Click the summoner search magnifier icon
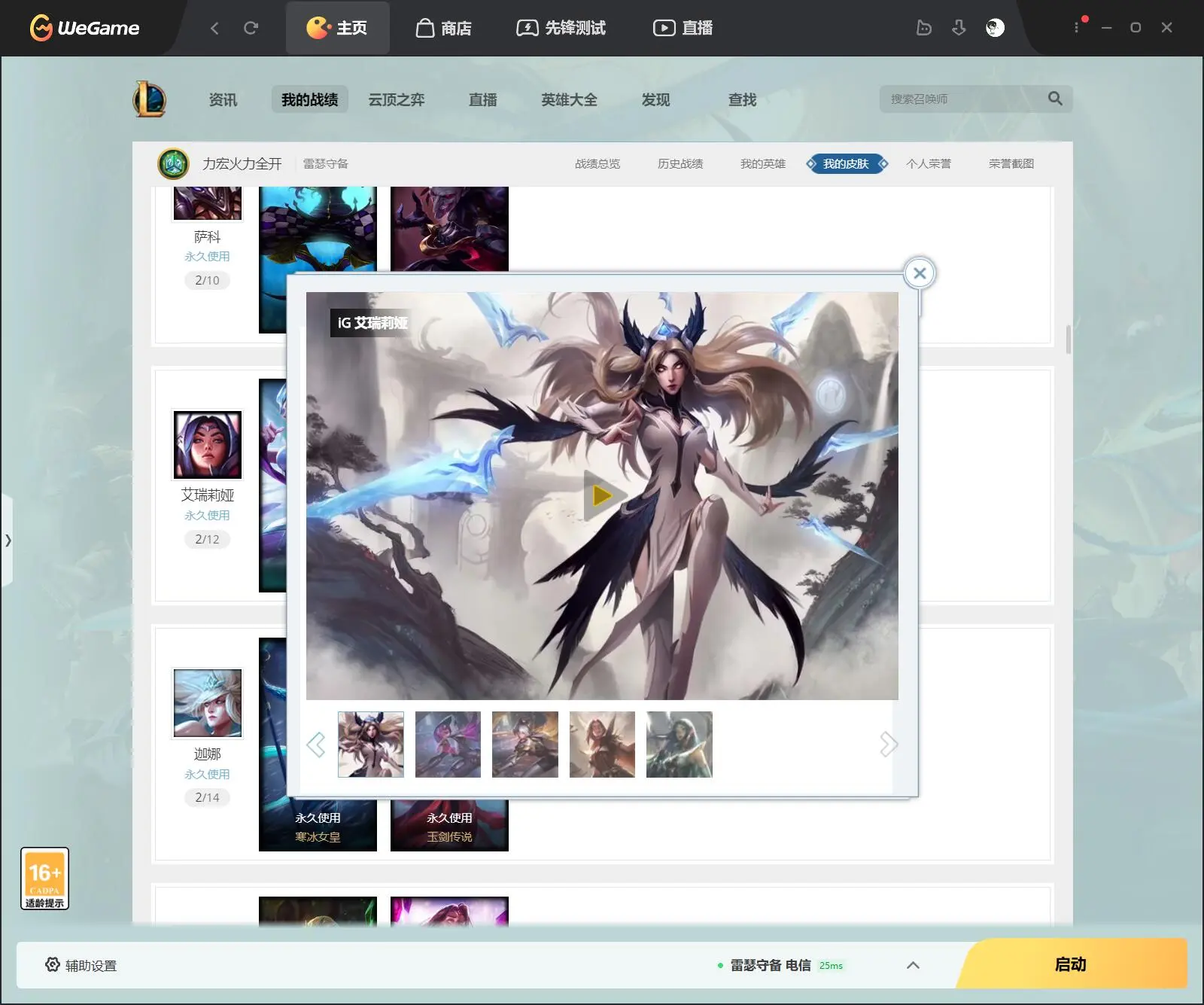Viewport: 1204px width, 1005px height. coord(1055,99)
